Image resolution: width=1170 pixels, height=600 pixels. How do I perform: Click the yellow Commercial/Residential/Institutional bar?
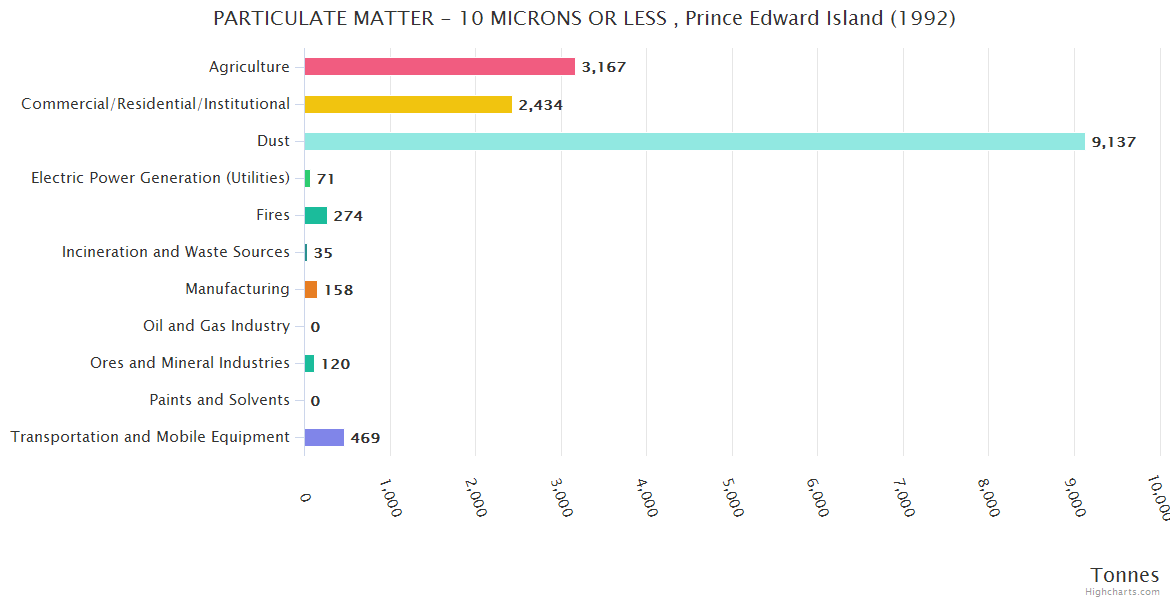click(408, 104)
